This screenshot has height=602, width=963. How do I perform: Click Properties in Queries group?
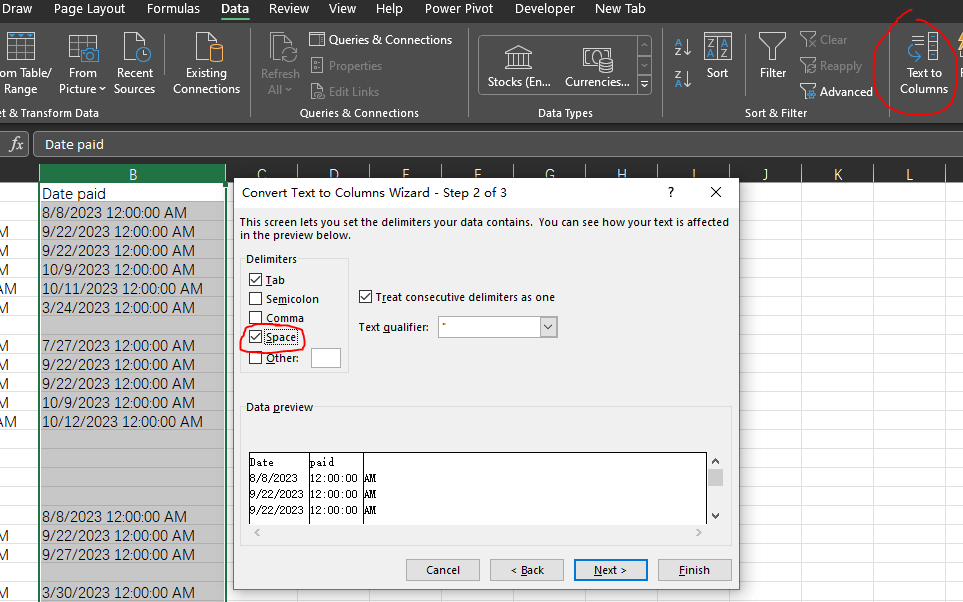coord(347,66)
